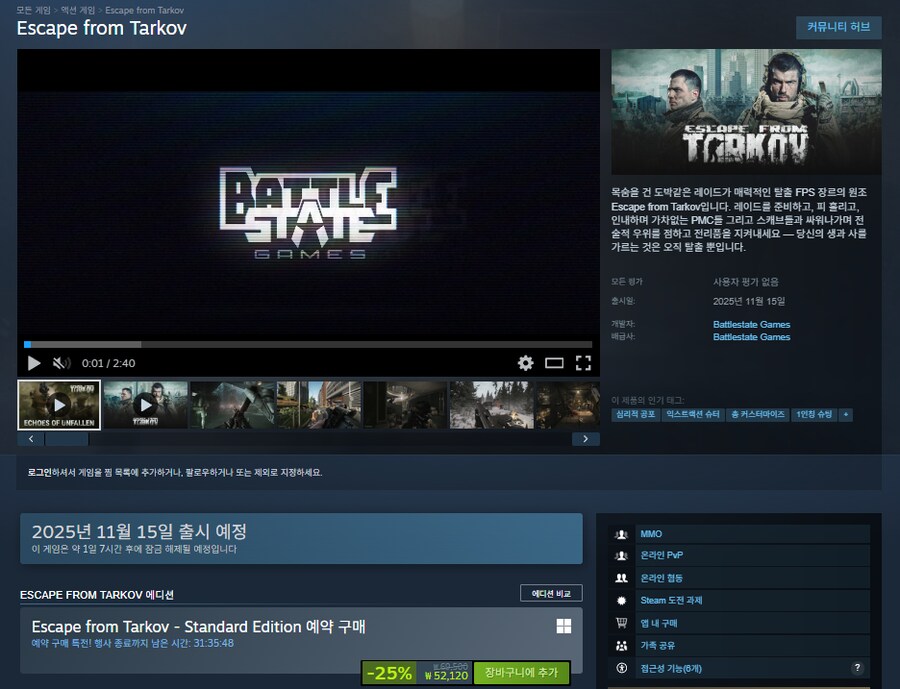Click the 가족 공유 family icon

pyautogui.click(x=621, y=645)
